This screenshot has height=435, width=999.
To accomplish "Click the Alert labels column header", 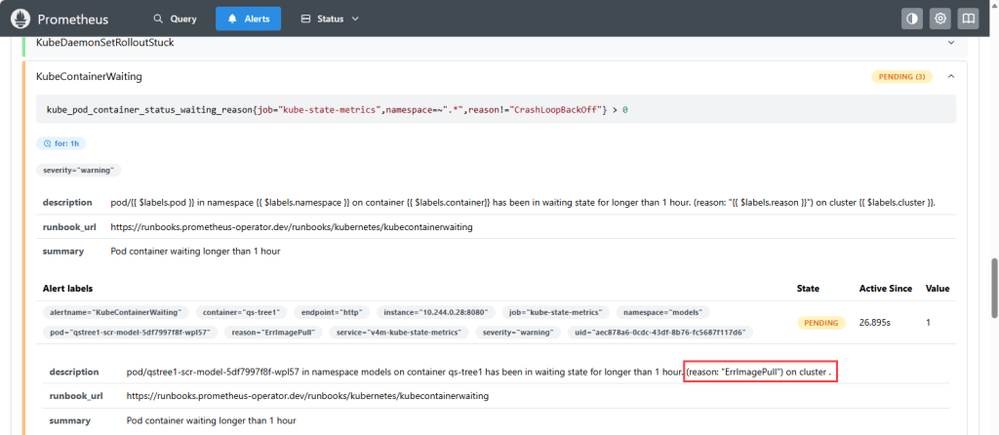I will [68, 289].
